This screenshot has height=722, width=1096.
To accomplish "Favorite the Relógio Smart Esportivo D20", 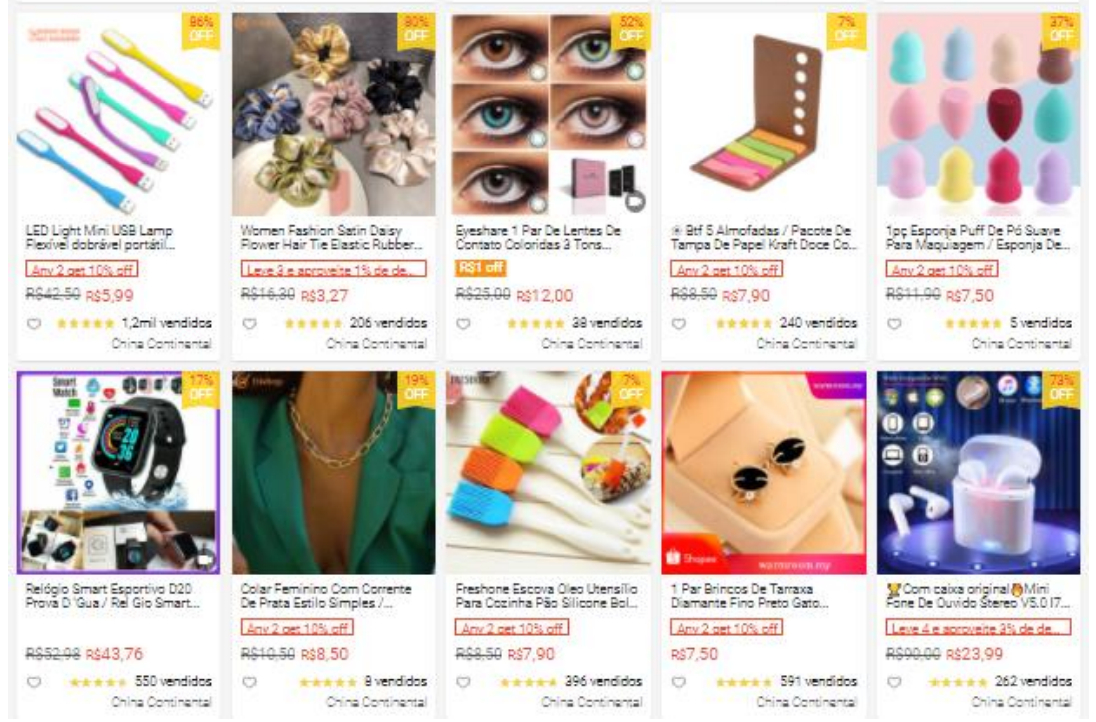I will (34, 682).
